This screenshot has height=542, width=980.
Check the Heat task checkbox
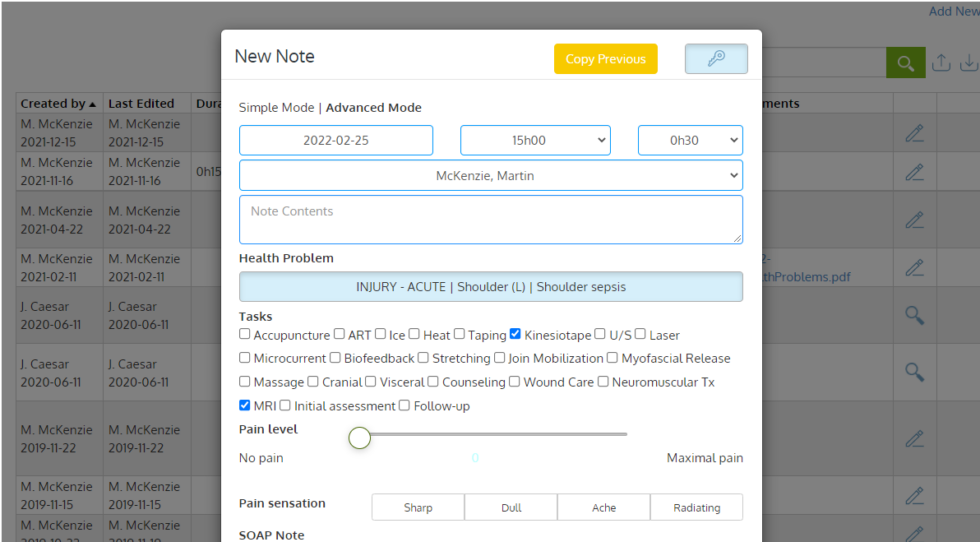pyautogui.click(x=414, y=334)
